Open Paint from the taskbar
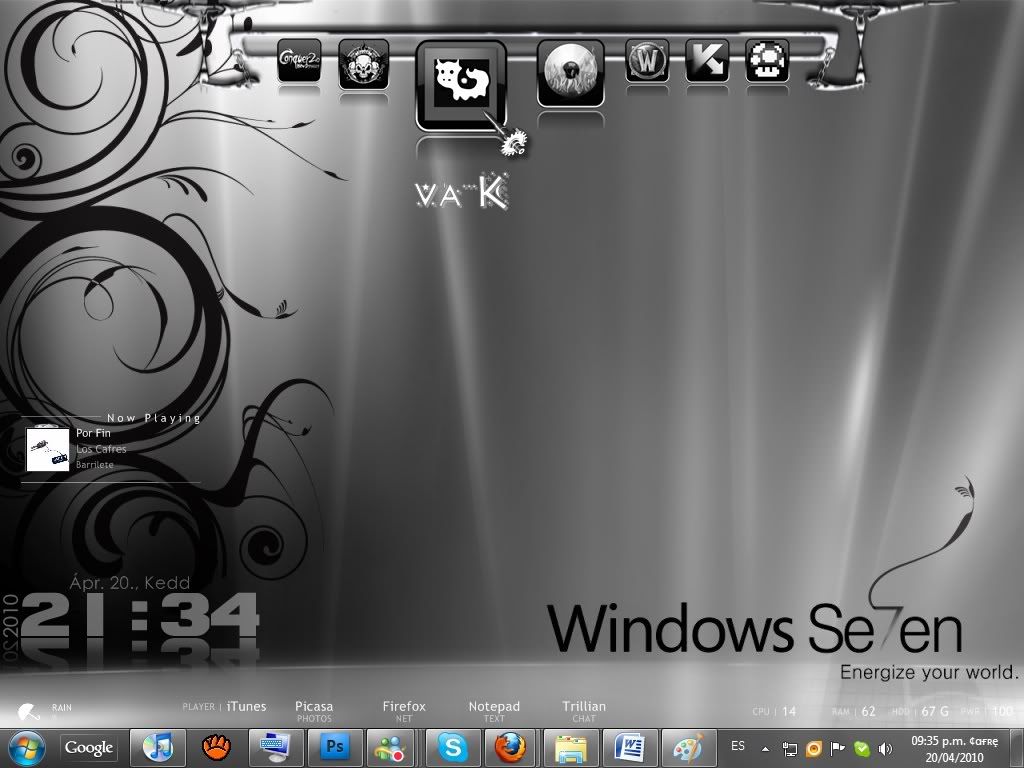 pyautogui.click(x=689, y=748)
